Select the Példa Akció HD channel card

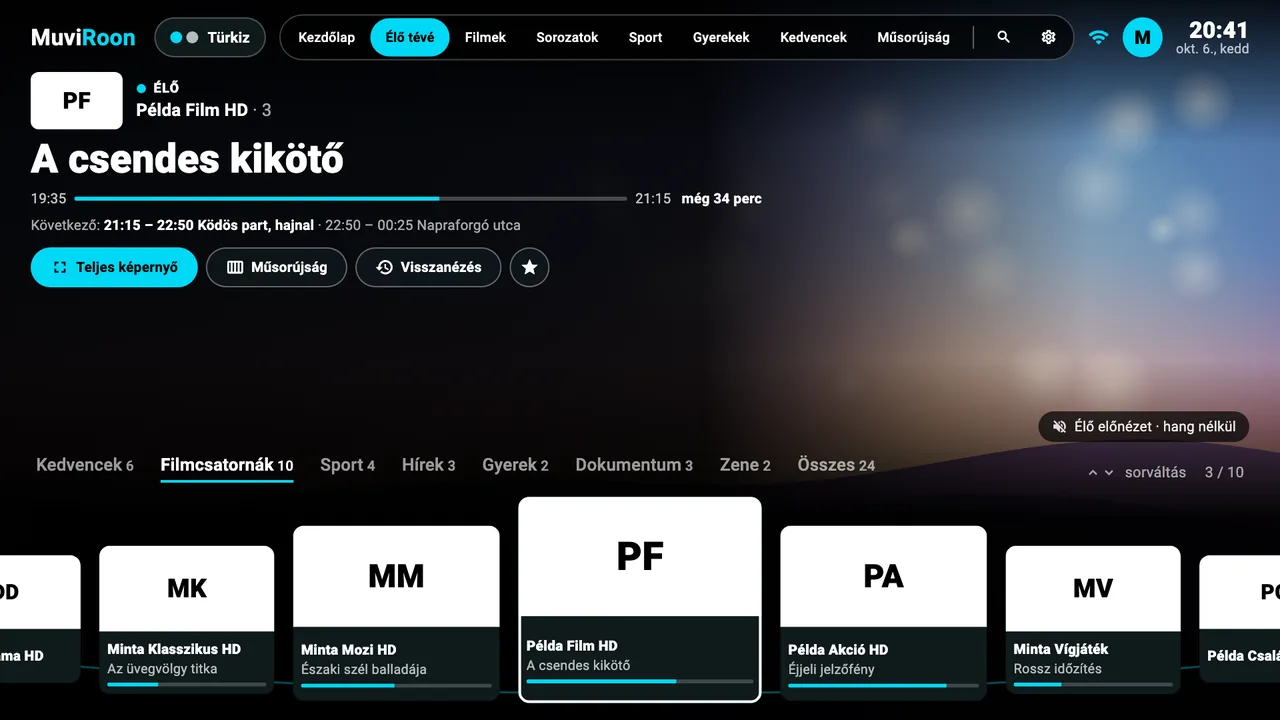coord(883,613)
